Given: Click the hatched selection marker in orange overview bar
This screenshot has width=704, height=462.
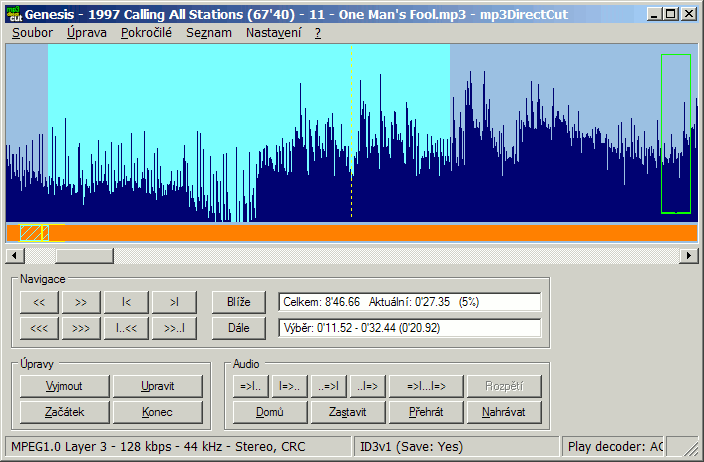Looking at the screenshot, I should pyautogui.click(x=34, y=233).
